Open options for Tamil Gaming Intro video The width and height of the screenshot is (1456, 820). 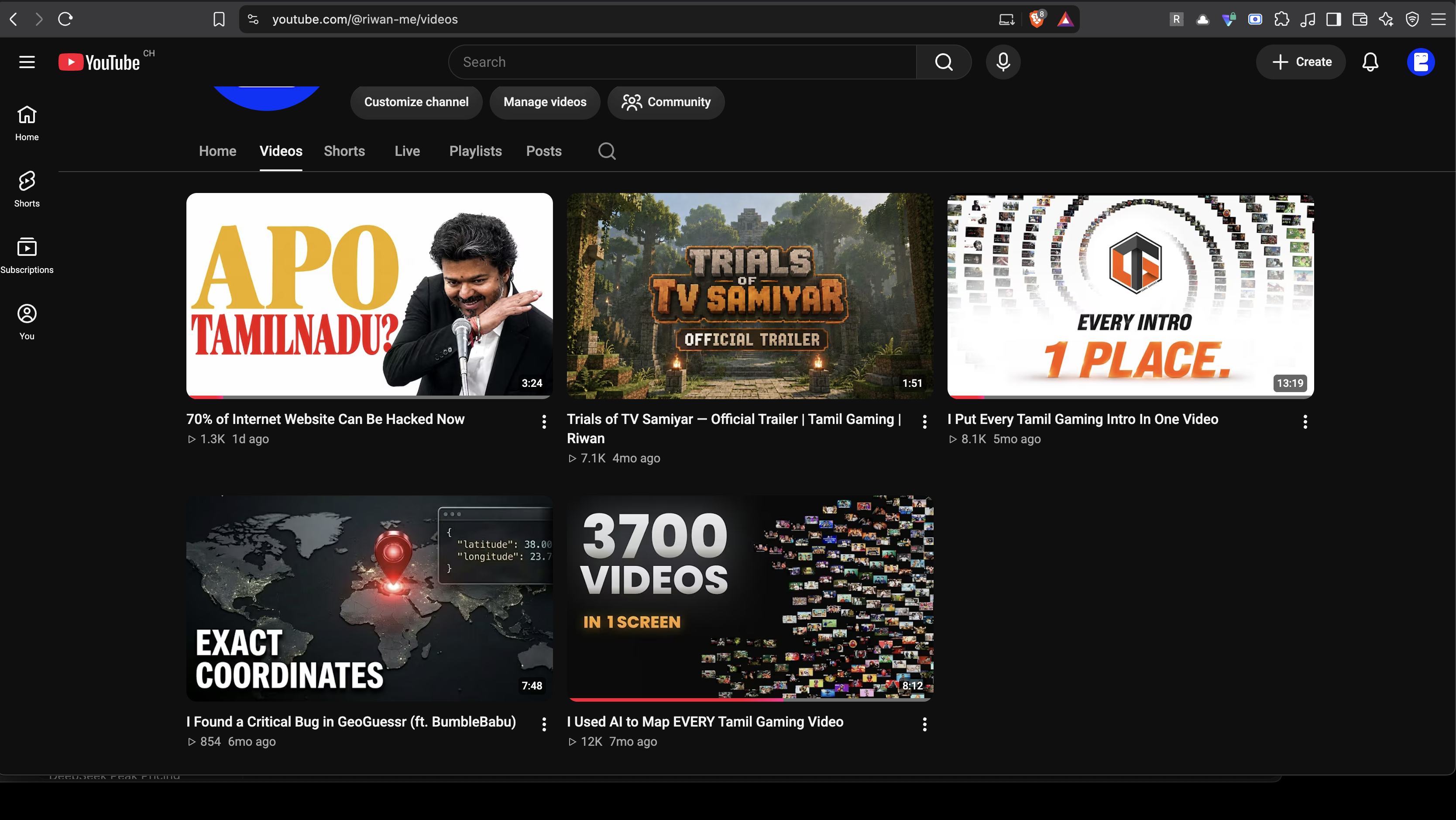pyautogui.click(x=1305, y=421)
